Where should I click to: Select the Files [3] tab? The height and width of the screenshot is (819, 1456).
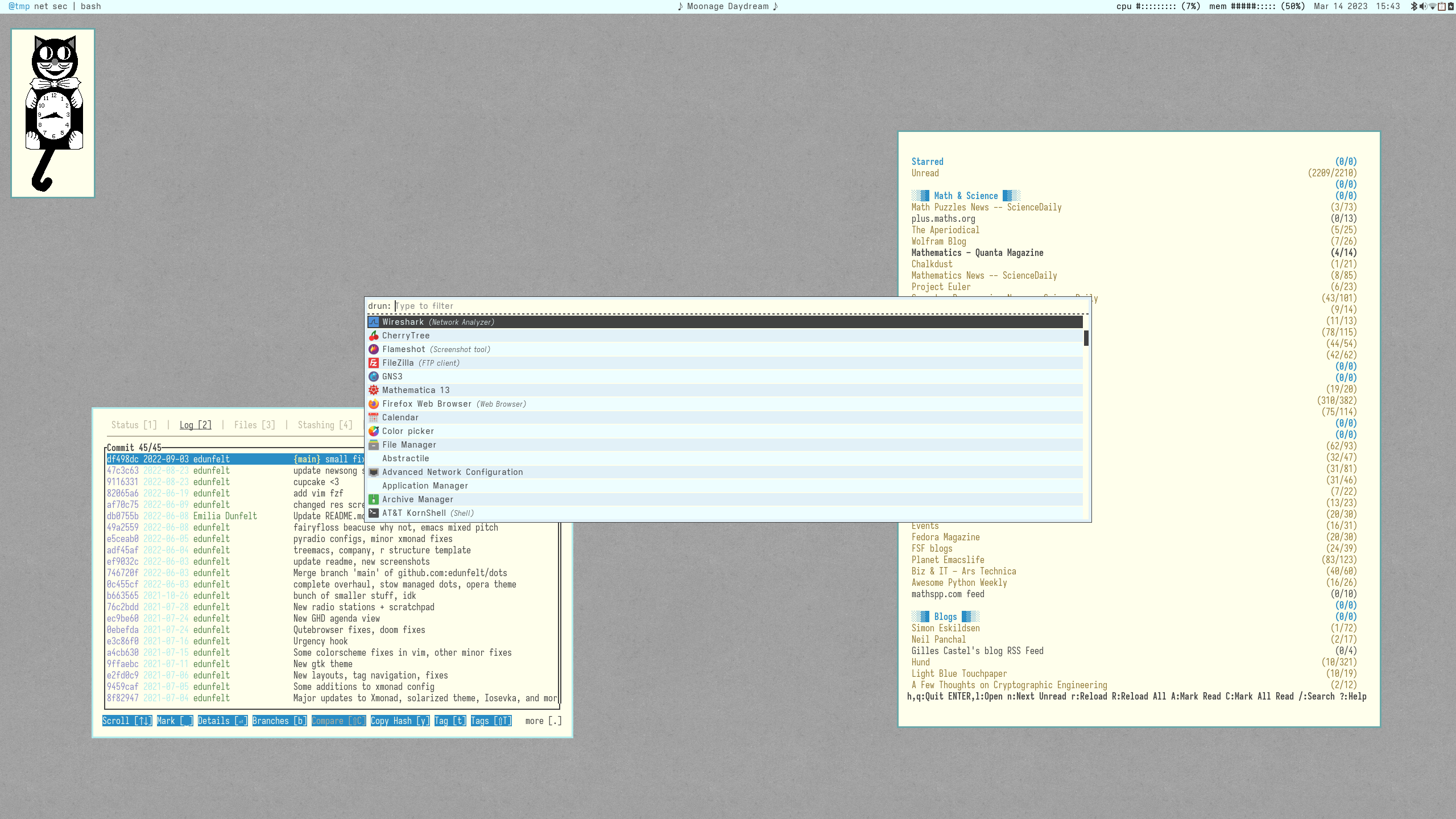pos(254,425)
